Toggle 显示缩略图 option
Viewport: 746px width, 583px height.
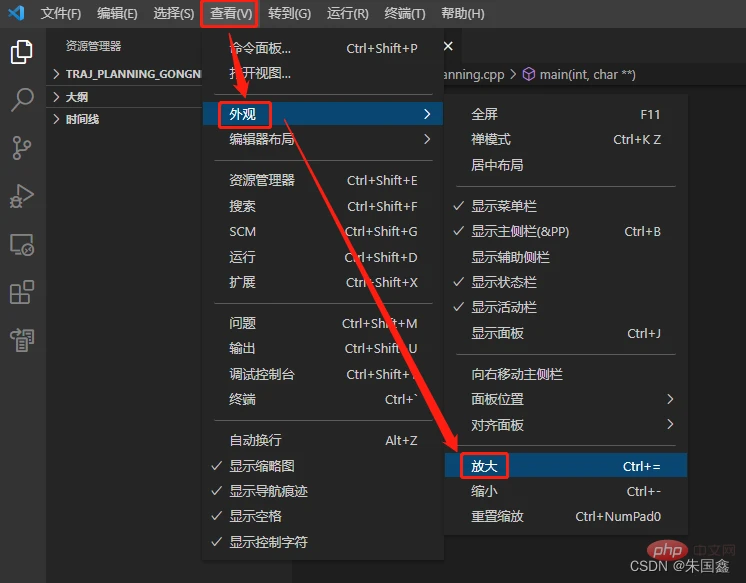pyautogui.click(x=323, y=466)
